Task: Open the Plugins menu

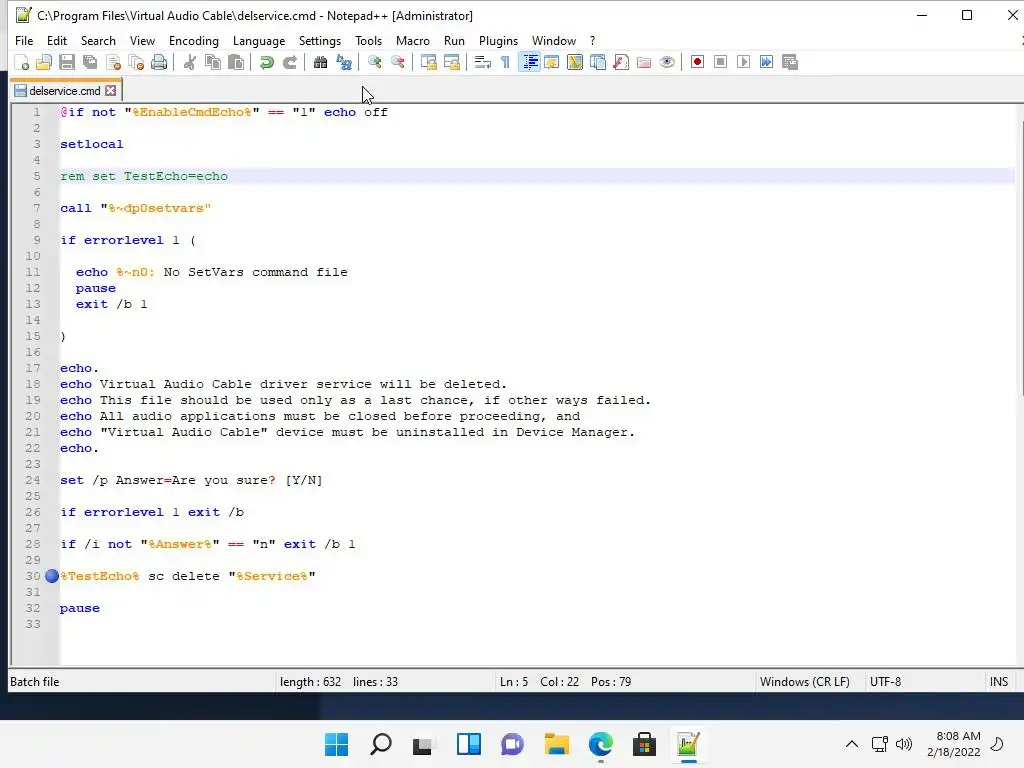Action: (x=498, y=40)
